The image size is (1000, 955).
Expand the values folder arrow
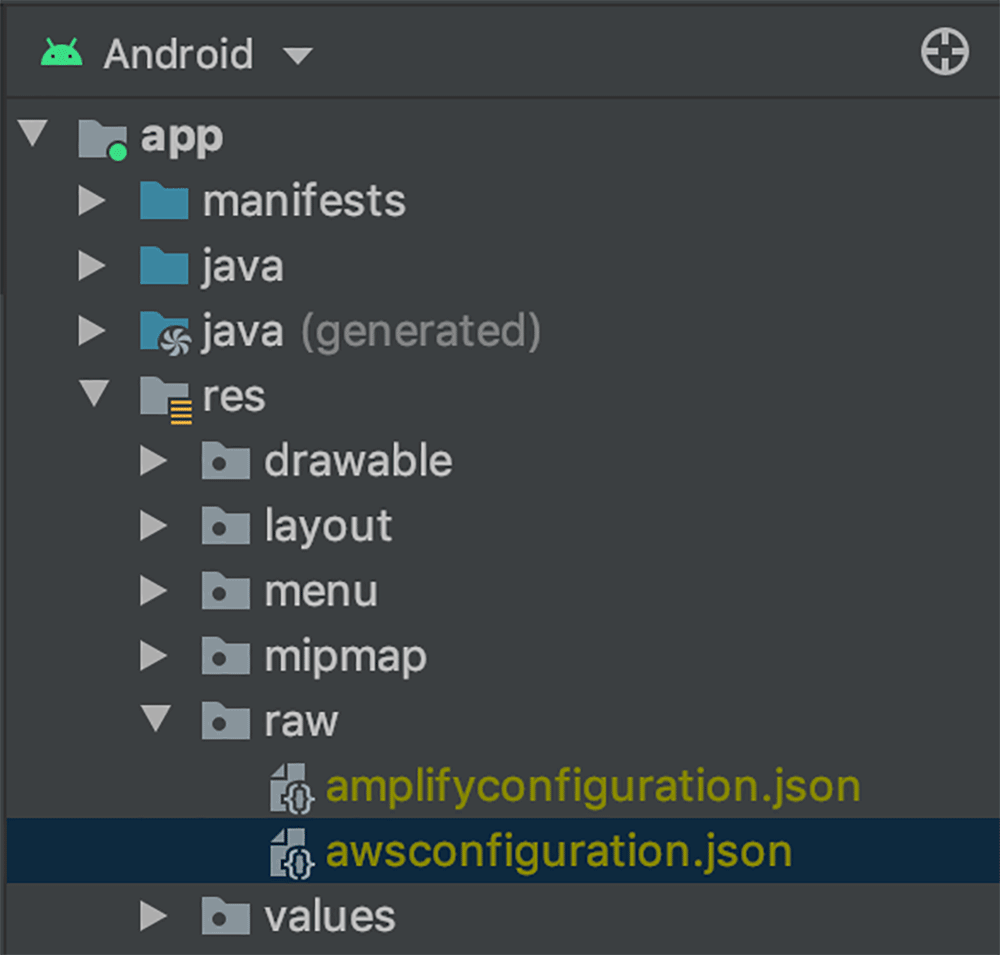click(154, 916)
